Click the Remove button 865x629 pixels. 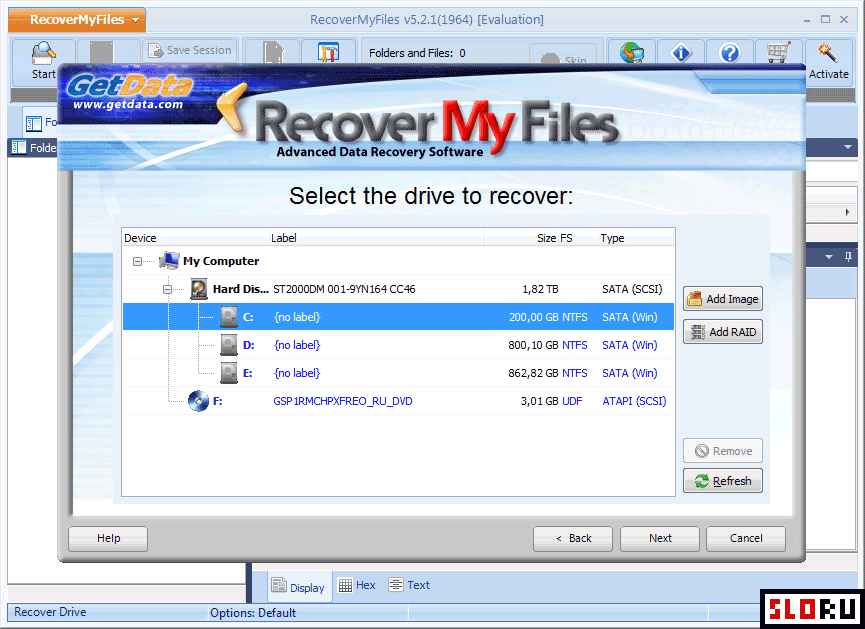click(x=723, y=451)
